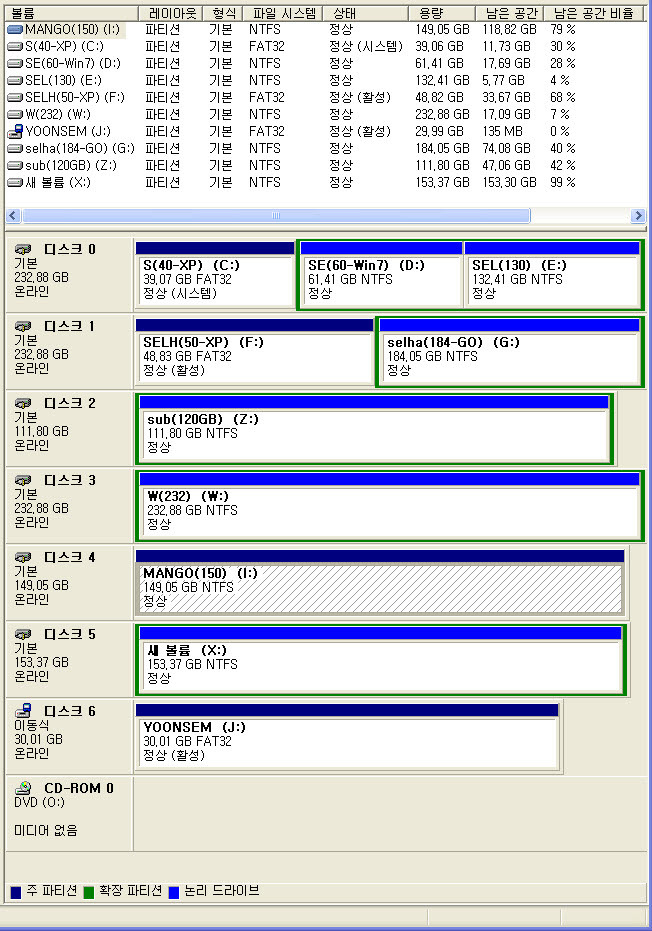
Task: Click the dark blue 주 파티션 legend swatch
Action: (16, 892)
